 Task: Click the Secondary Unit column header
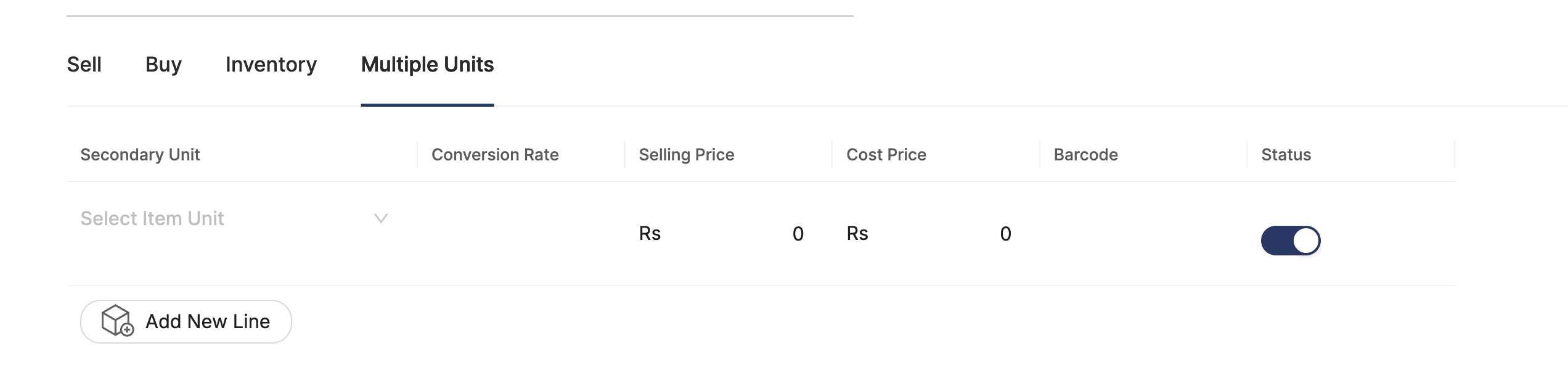coord(140,154)
